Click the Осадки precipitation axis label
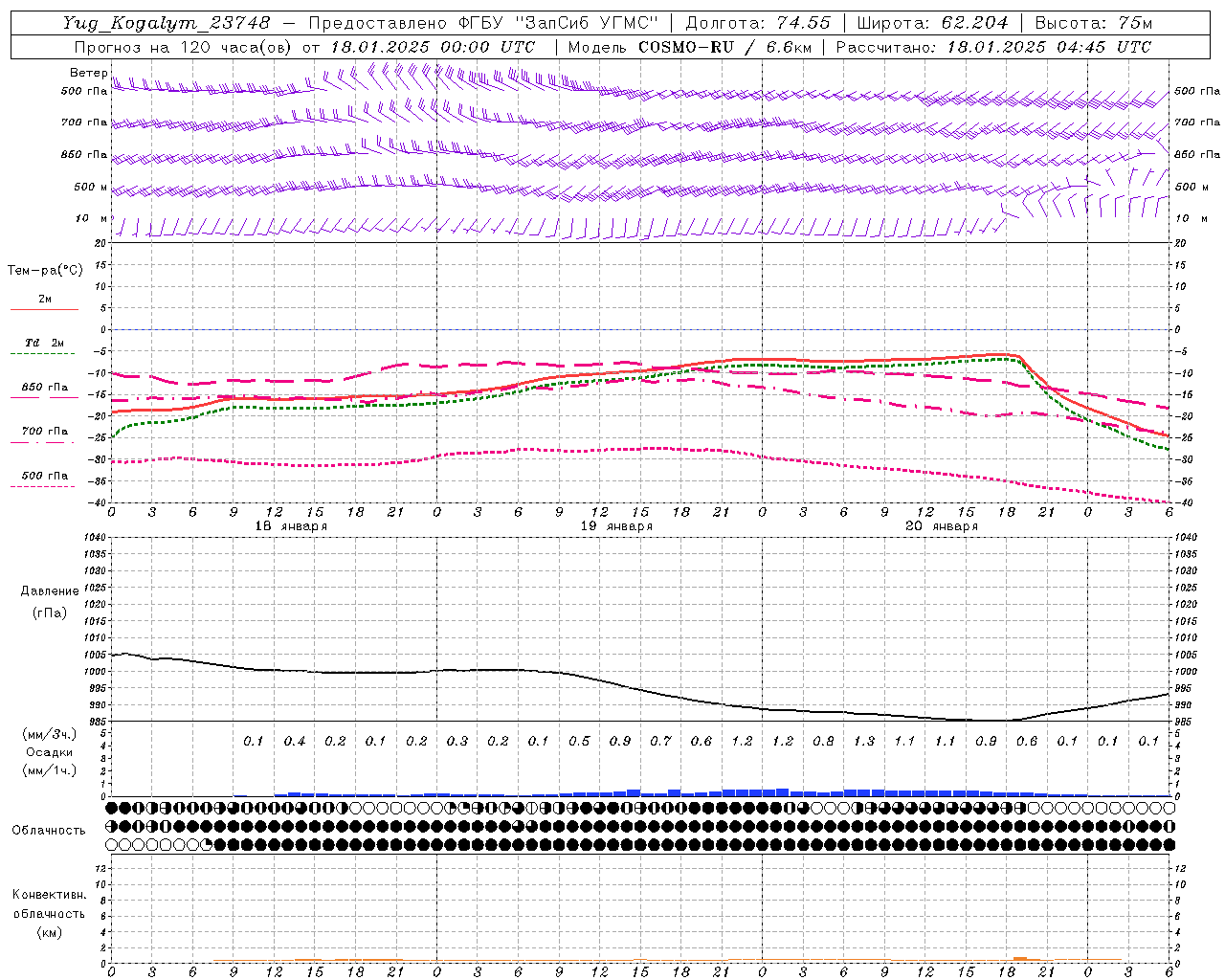 50,752
